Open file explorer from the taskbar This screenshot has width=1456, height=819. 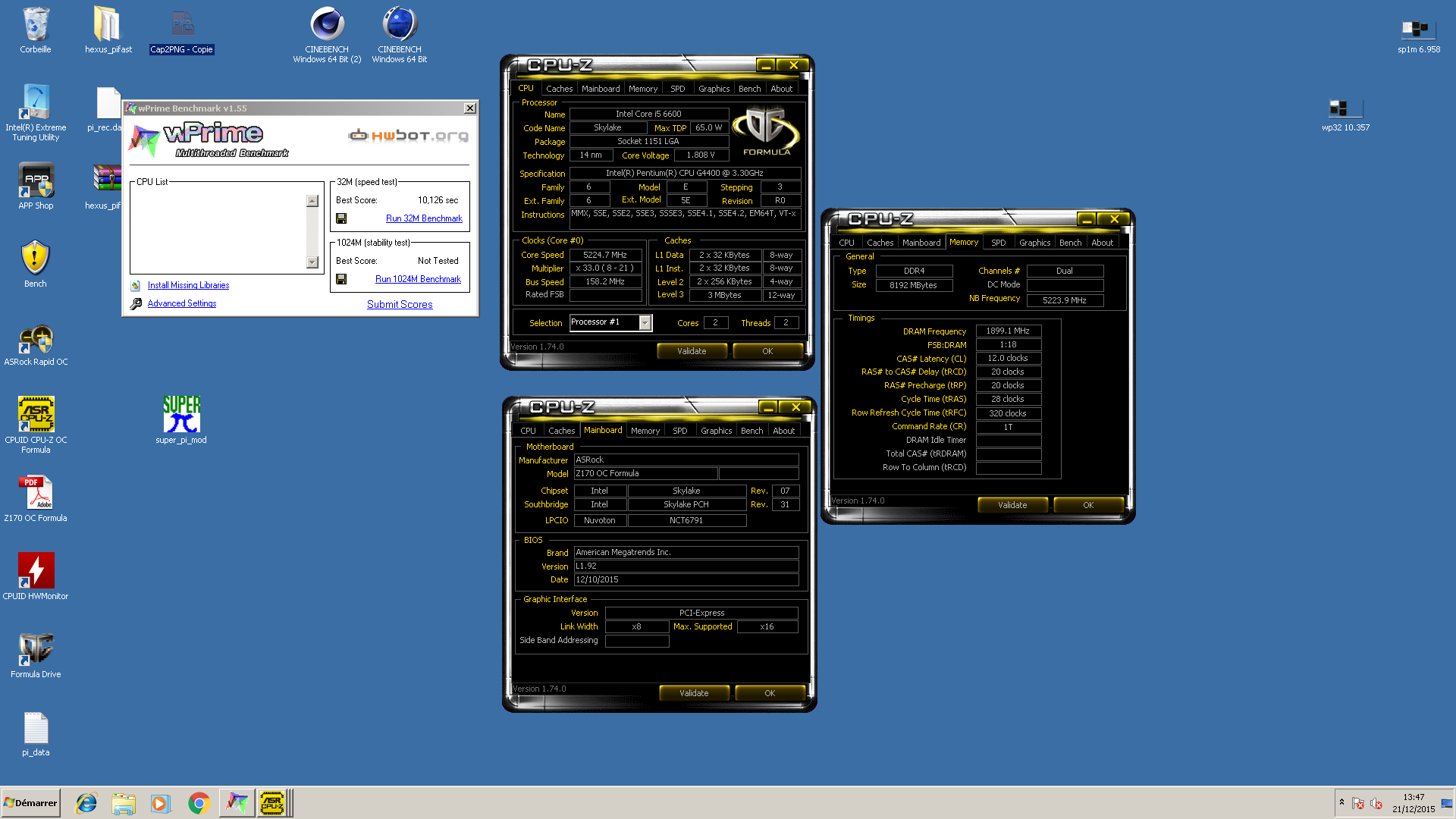click(123, 803)
